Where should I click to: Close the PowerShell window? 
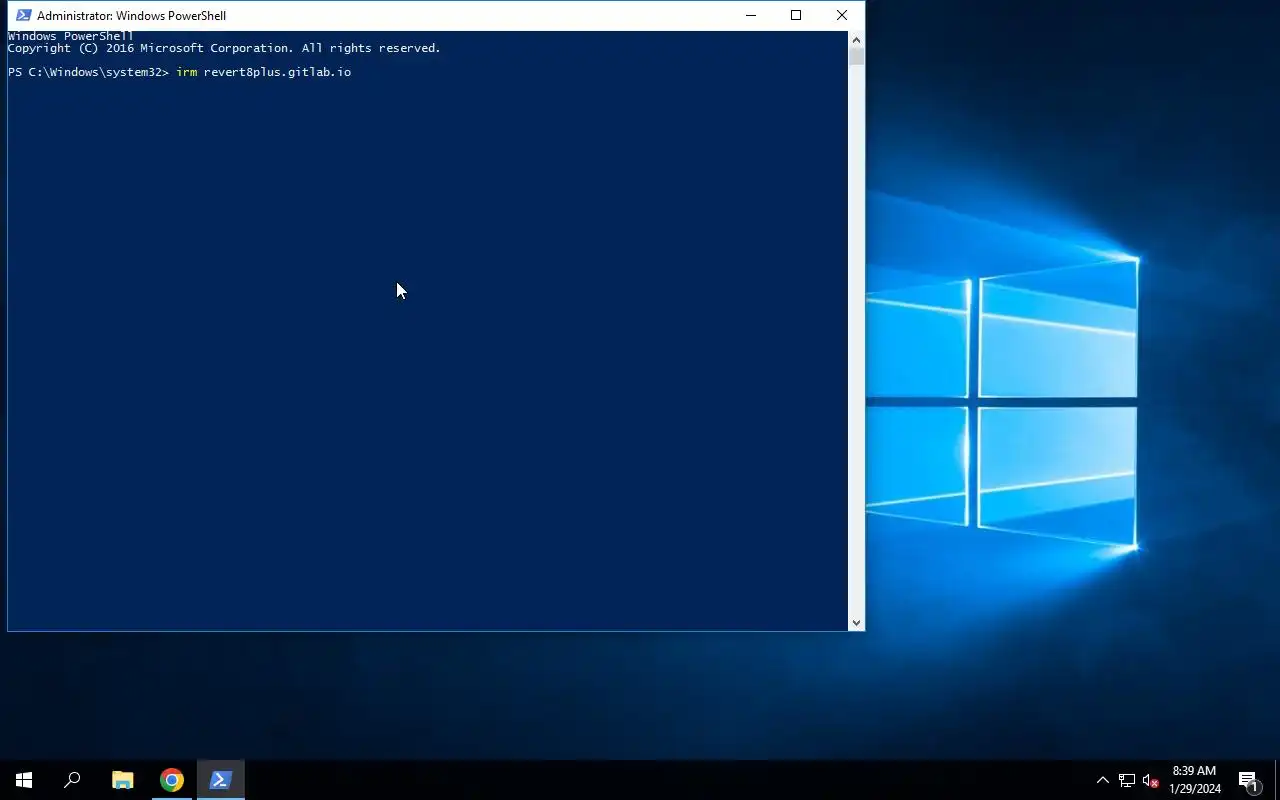tap(842, 15)
